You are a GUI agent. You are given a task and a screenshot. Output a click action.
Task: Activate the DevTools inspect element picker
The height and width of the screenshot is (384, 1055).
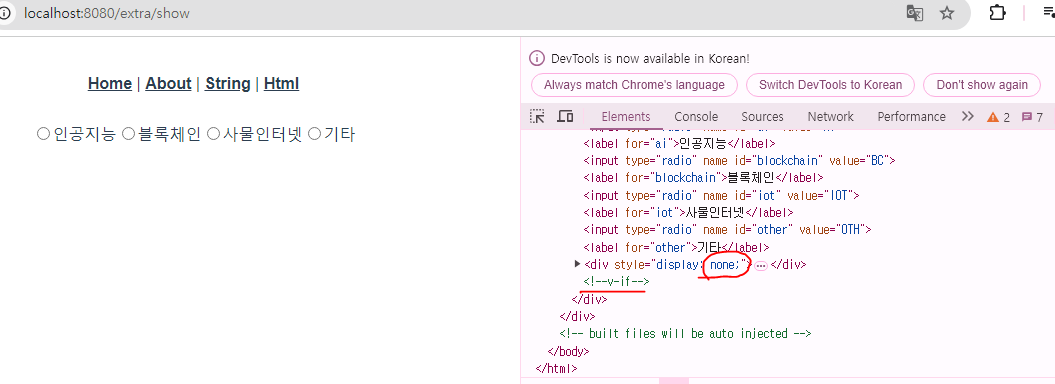(x=537, y=116)
